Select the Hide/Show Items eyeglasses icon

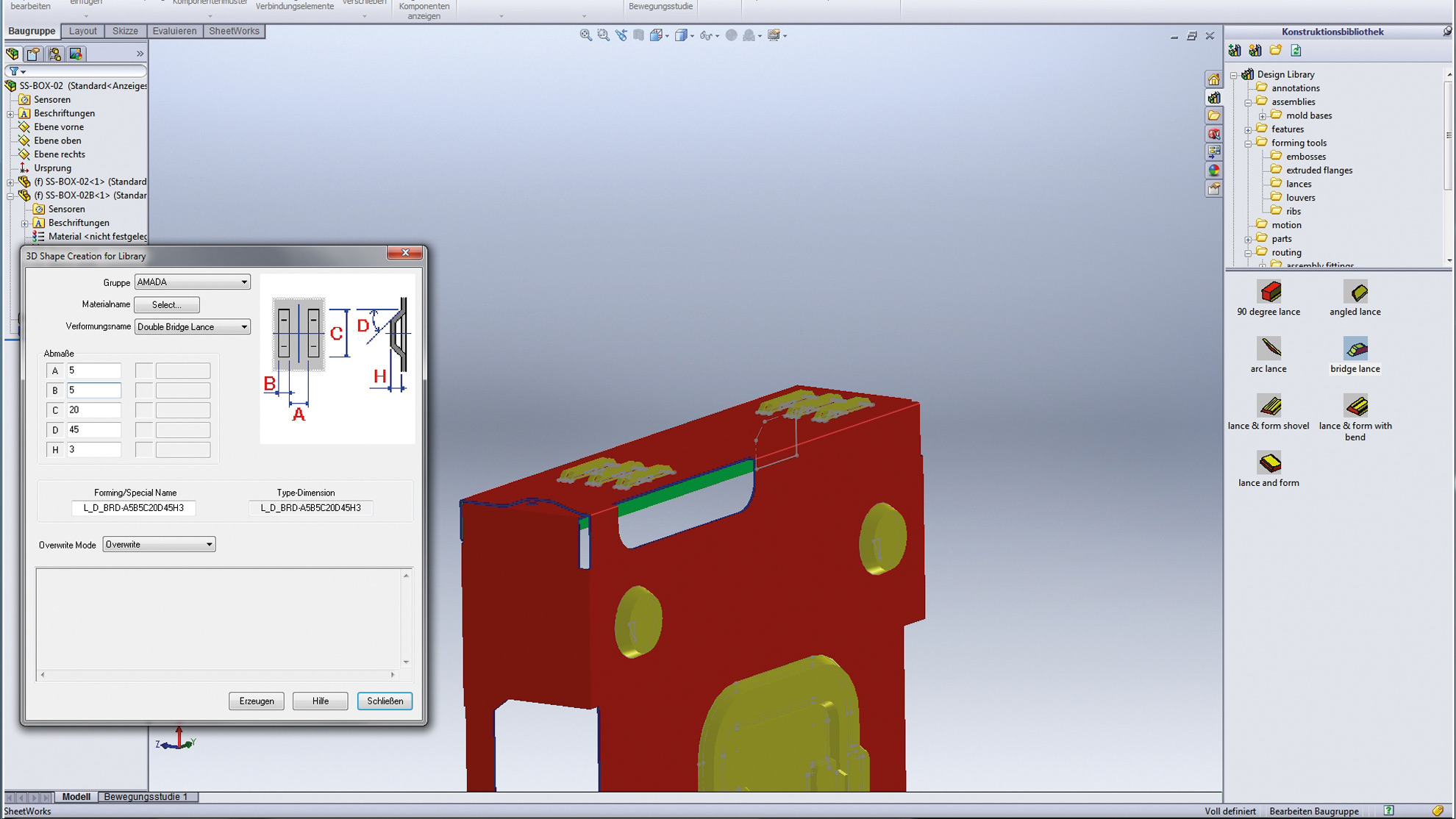pos(707,35)
